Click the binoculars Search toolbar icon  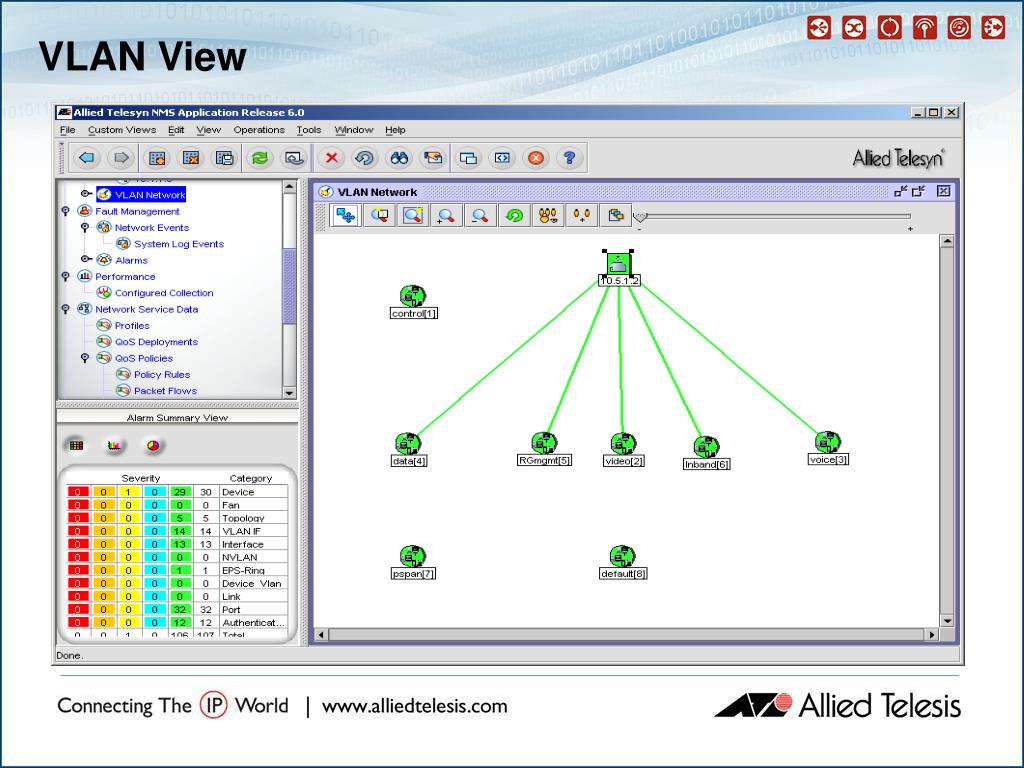399,158
